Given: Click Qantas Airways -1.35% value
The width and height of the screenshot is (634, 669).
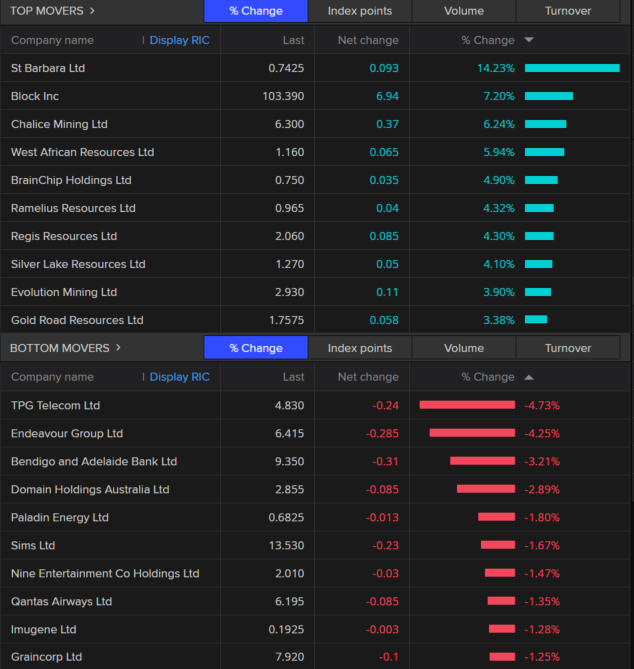Looking at the screenshot, I should point(542,602).
